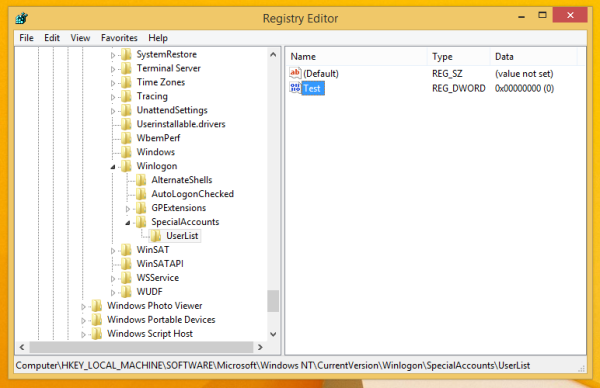Click the AlternateShells folder icon

click(141, 180)
